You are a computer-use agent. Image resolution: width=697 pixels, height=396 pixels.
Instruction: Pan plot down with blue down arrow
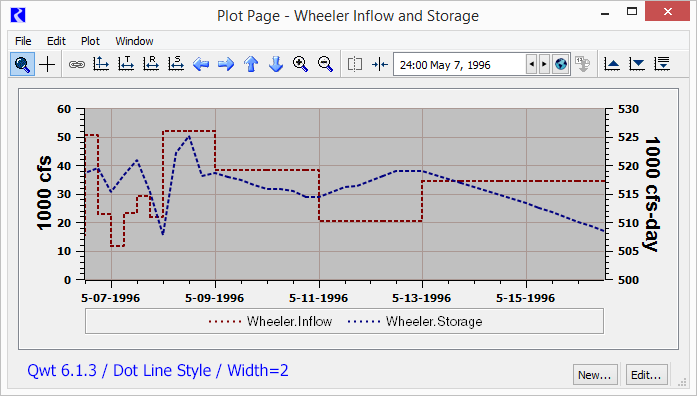click(276, 64)
